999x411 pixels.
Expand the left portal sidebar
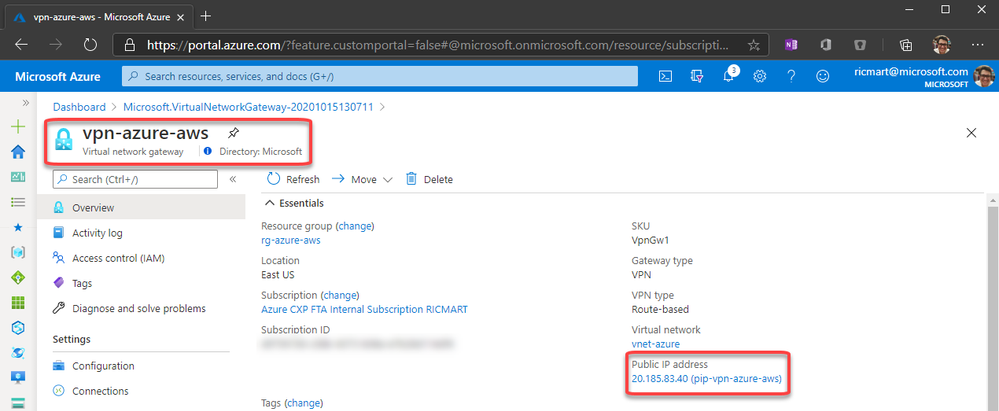pyautogui.click(x=25, y=103)
